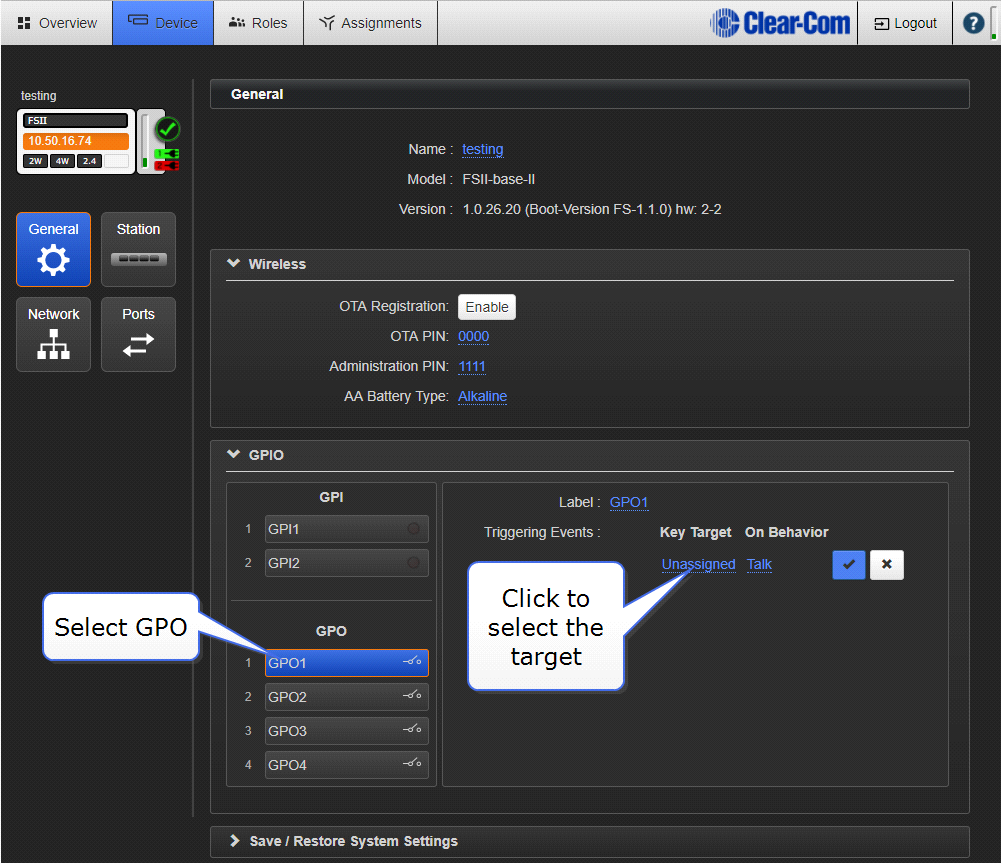Viewport: 1001px width, 863px height.
Task: Open the Station tile
Action: pyautogui.click(x=138, y=250)
